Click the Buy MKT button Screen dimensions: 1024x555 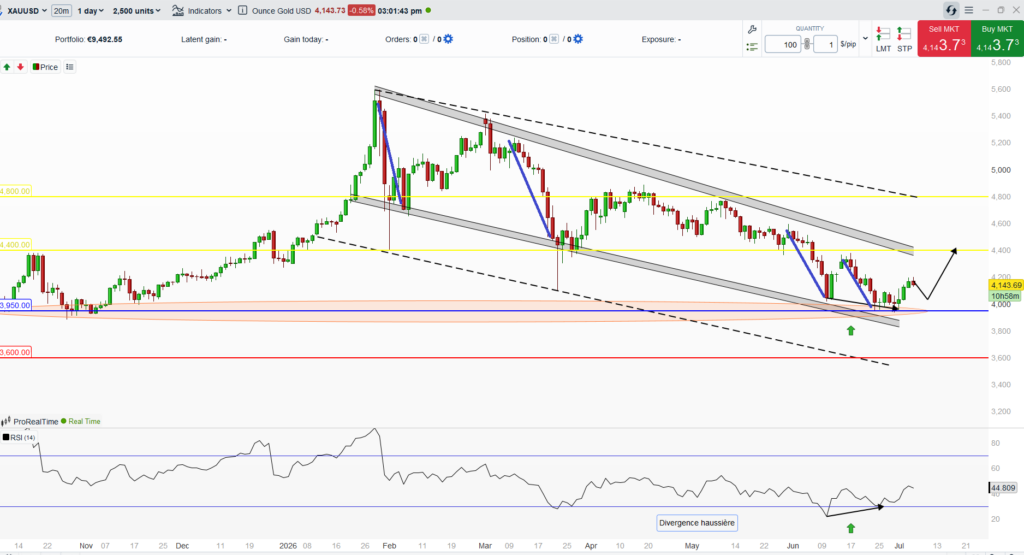(x=997, y=39)
